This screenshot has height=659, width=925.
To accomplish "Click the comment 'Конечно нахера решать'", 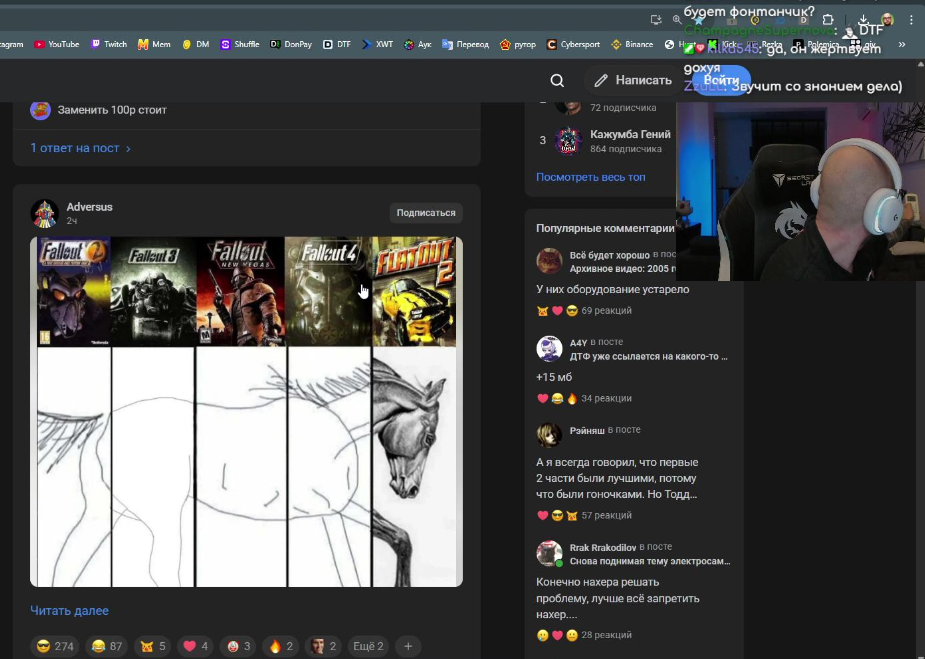I will click(618, 598).
